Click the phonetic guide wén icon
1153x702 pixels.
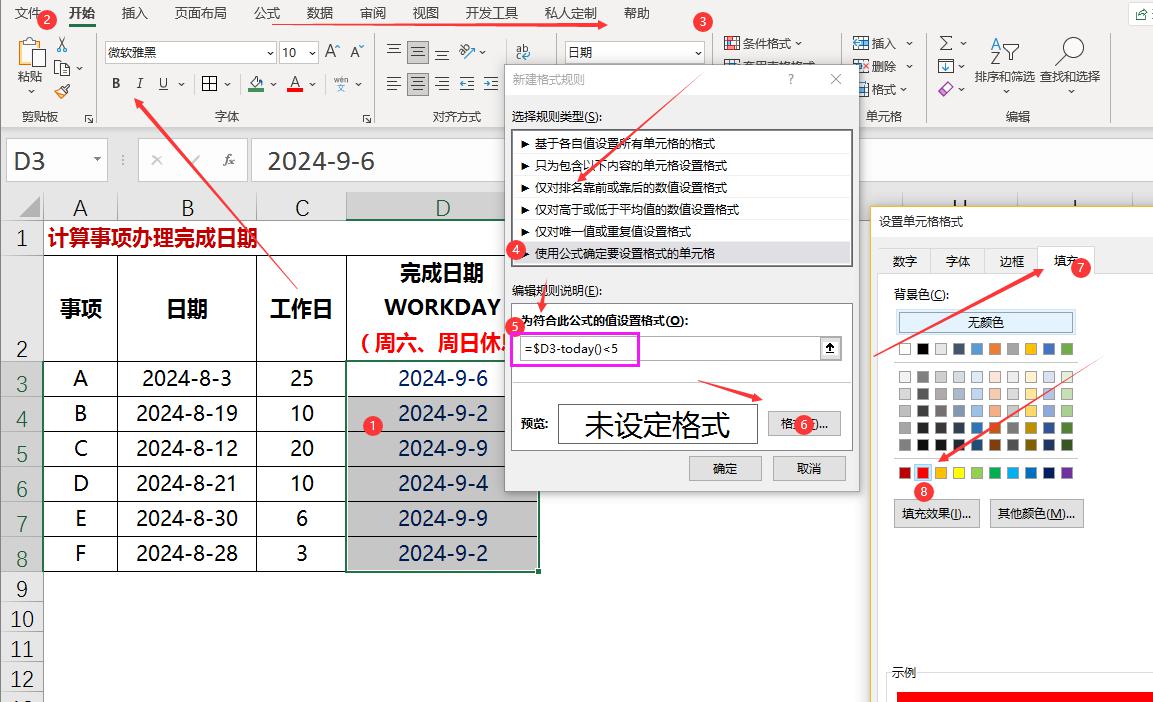pos(341,84)
